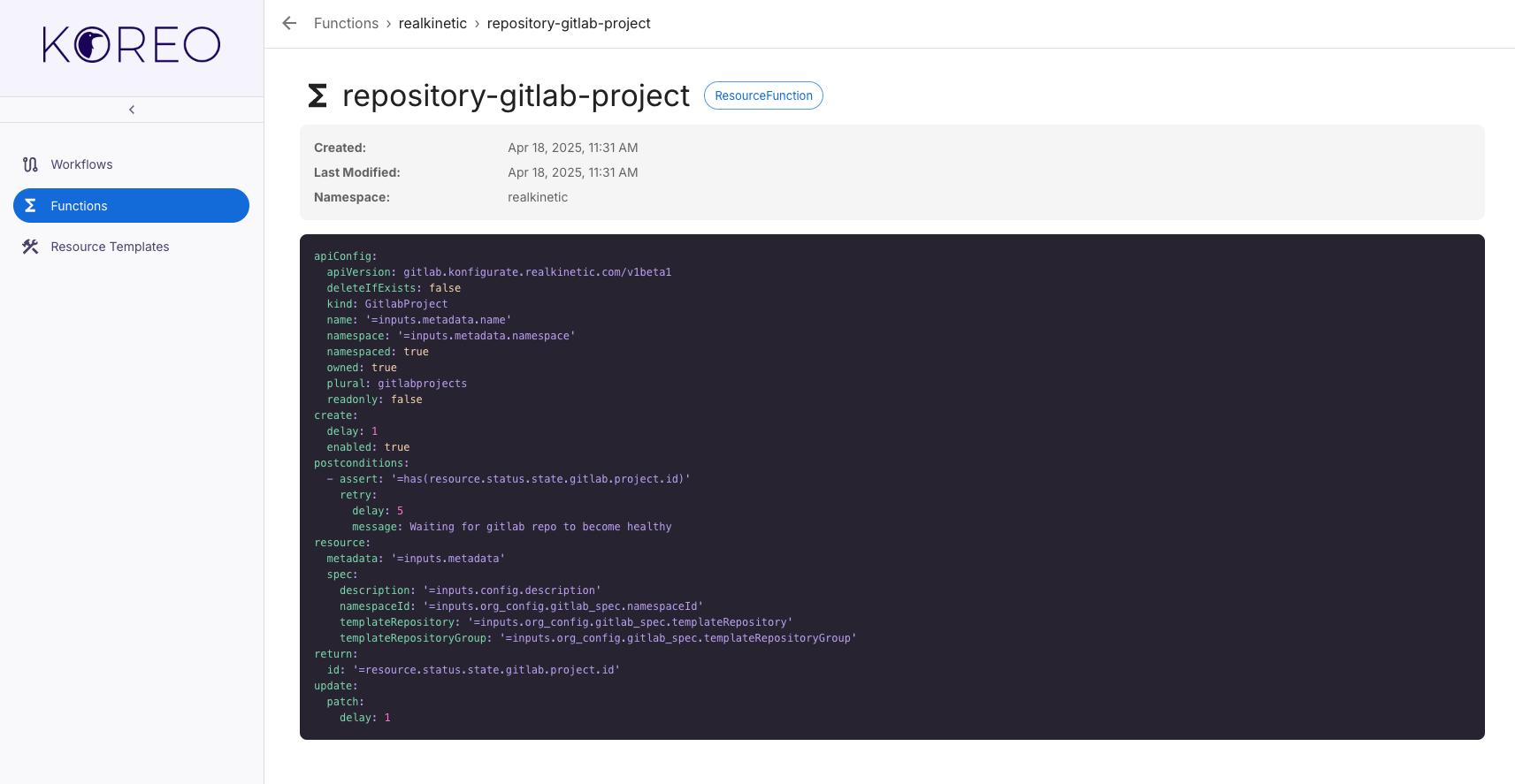Click the Workflows sidebar icon
Image resolution: width=1515 pixels, height=784 pixels.
[x=30, y=164]
